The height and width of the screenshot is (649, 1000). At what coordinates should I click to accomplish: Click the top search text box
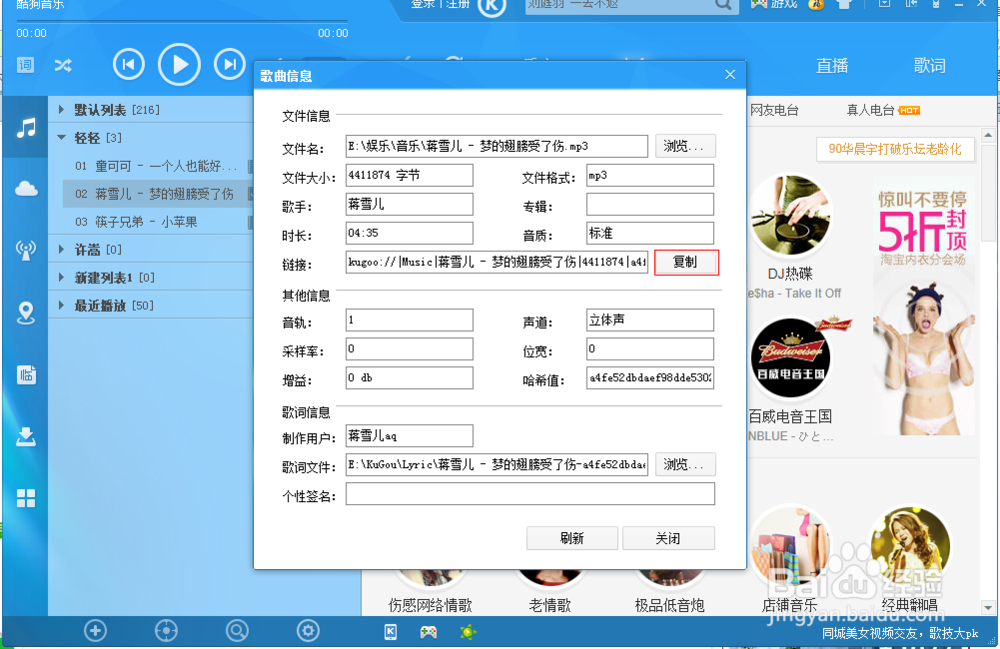pyautogui.click(x=619, y=5)
